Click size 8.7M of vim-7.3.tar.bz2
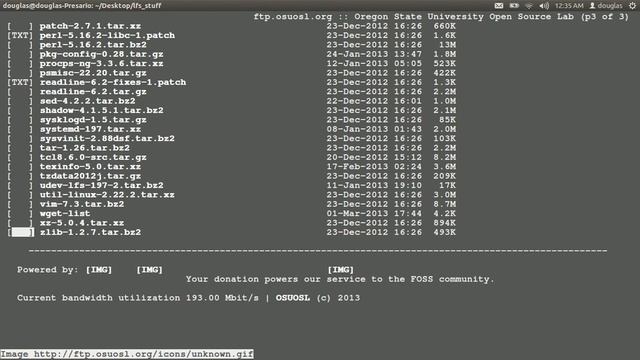 click(x=444, y=204)
